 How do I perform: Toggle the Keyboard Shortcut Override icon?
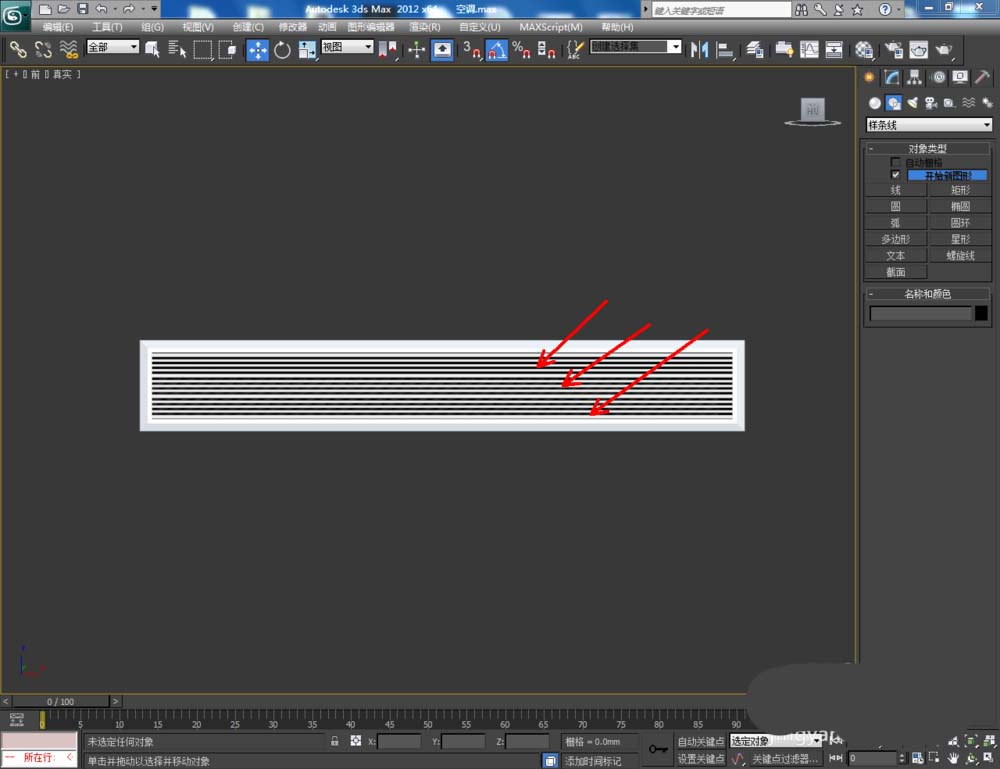(x=442, y=50)
